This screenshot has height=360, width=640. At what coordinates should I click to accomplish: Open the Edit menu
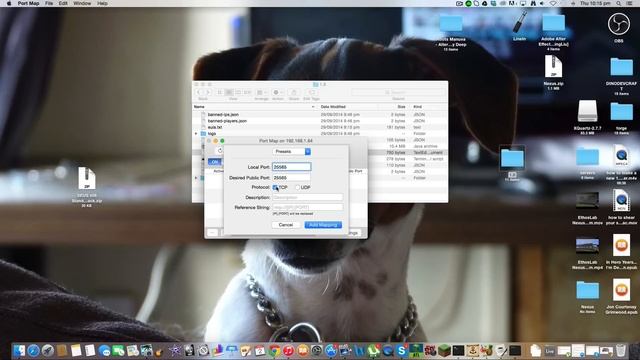point(63,3)
